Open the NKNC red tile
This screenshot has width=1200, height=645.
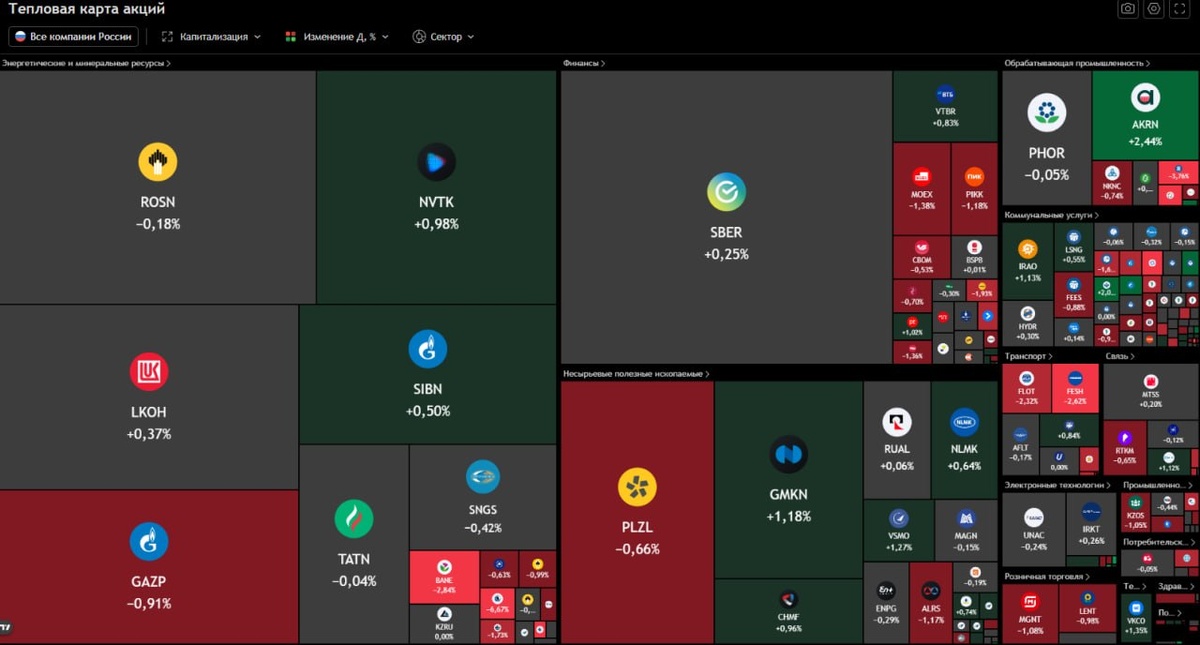pyautogui.click(x=1113, y=183)
